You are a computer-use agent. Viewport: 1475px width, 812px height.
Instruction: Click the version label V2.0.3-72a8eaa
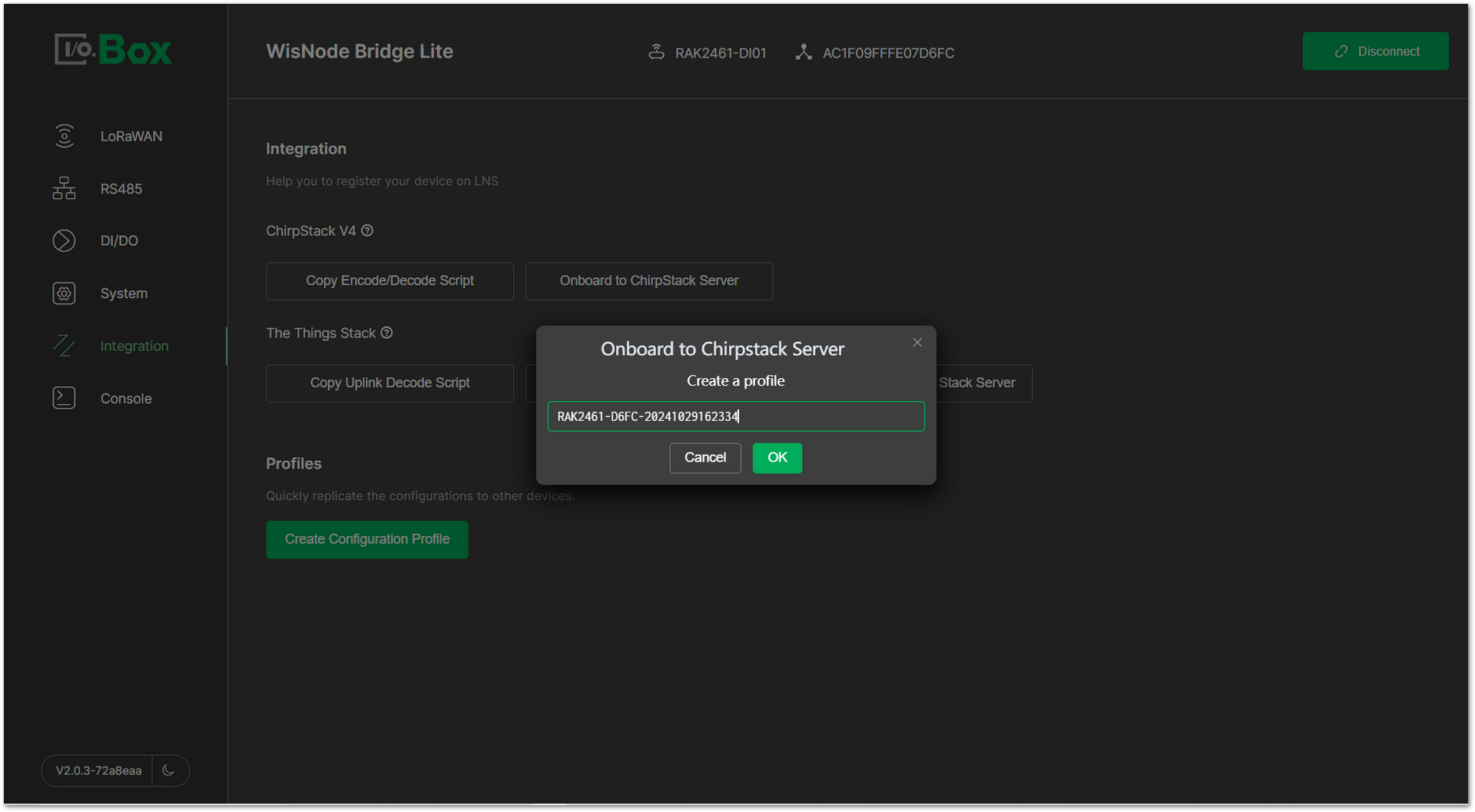98,771
